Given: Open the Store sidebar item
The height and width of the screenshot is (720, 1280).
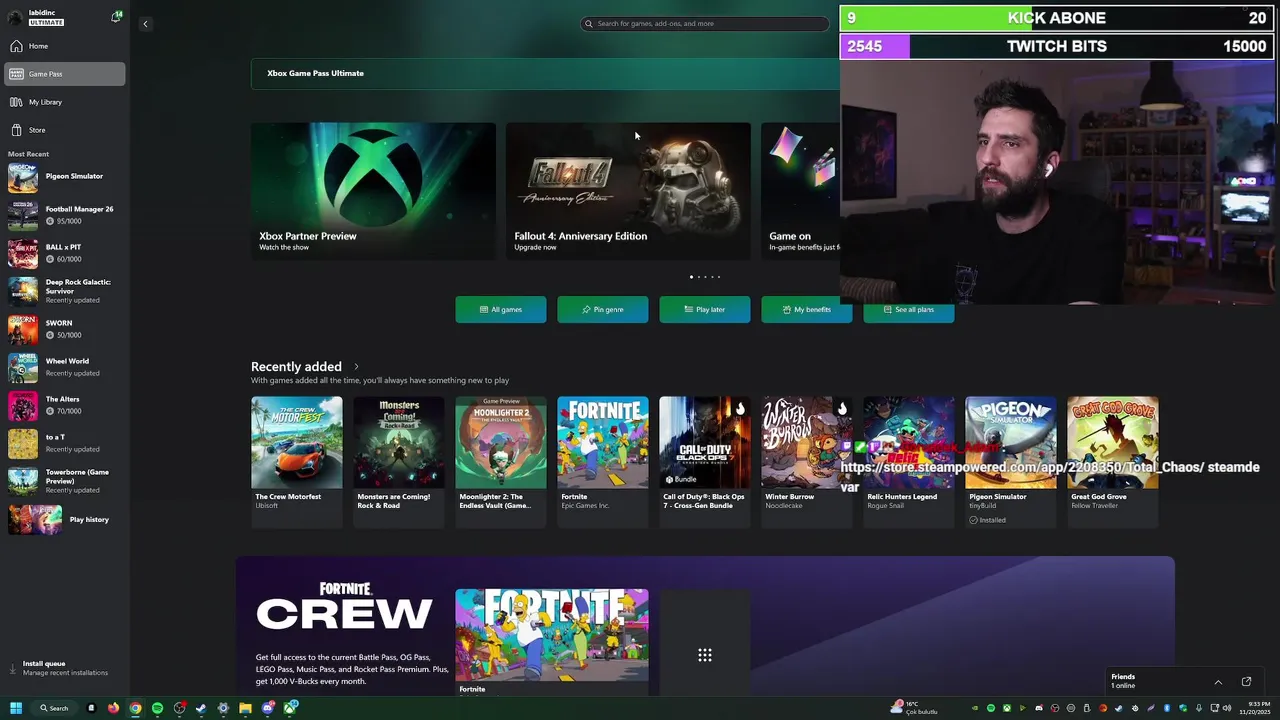Looking at the screenshot, I should click(65, 130).
